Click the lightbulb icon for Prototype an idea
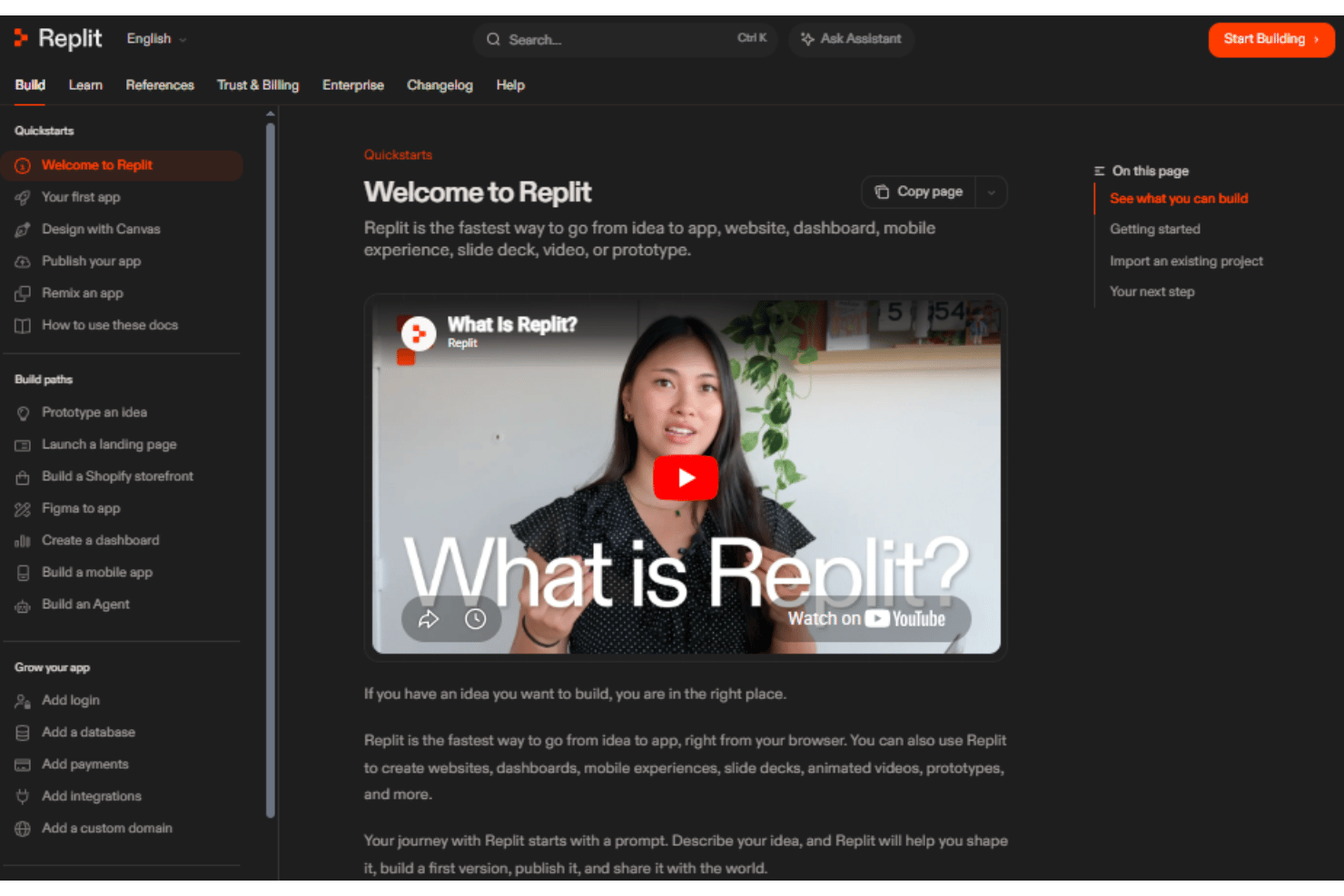The height and width of the screenshot is (896, 1344). tap(23, 413)
